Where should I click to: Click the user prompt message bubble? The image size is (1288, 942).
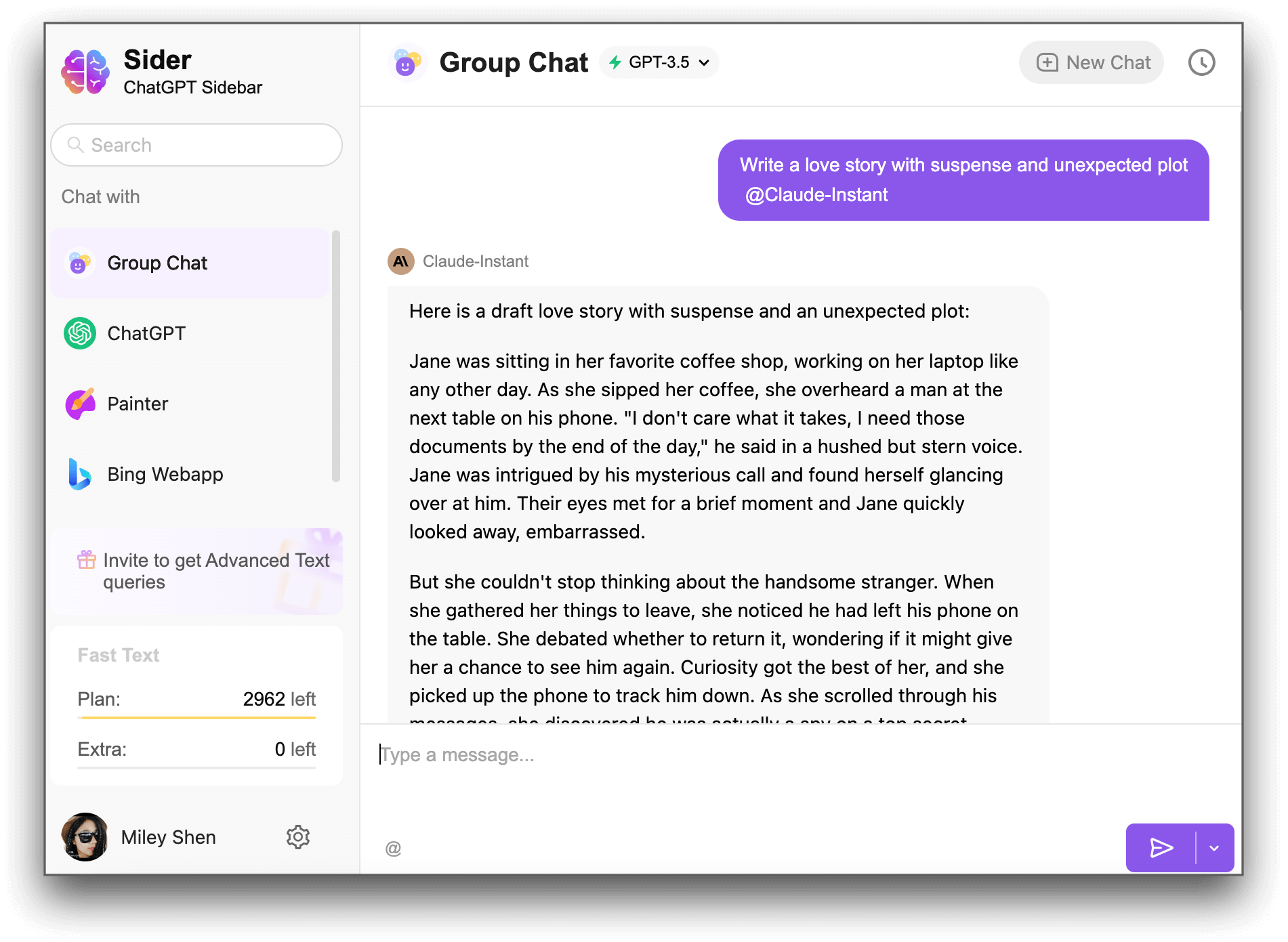(x=963, y=180)
